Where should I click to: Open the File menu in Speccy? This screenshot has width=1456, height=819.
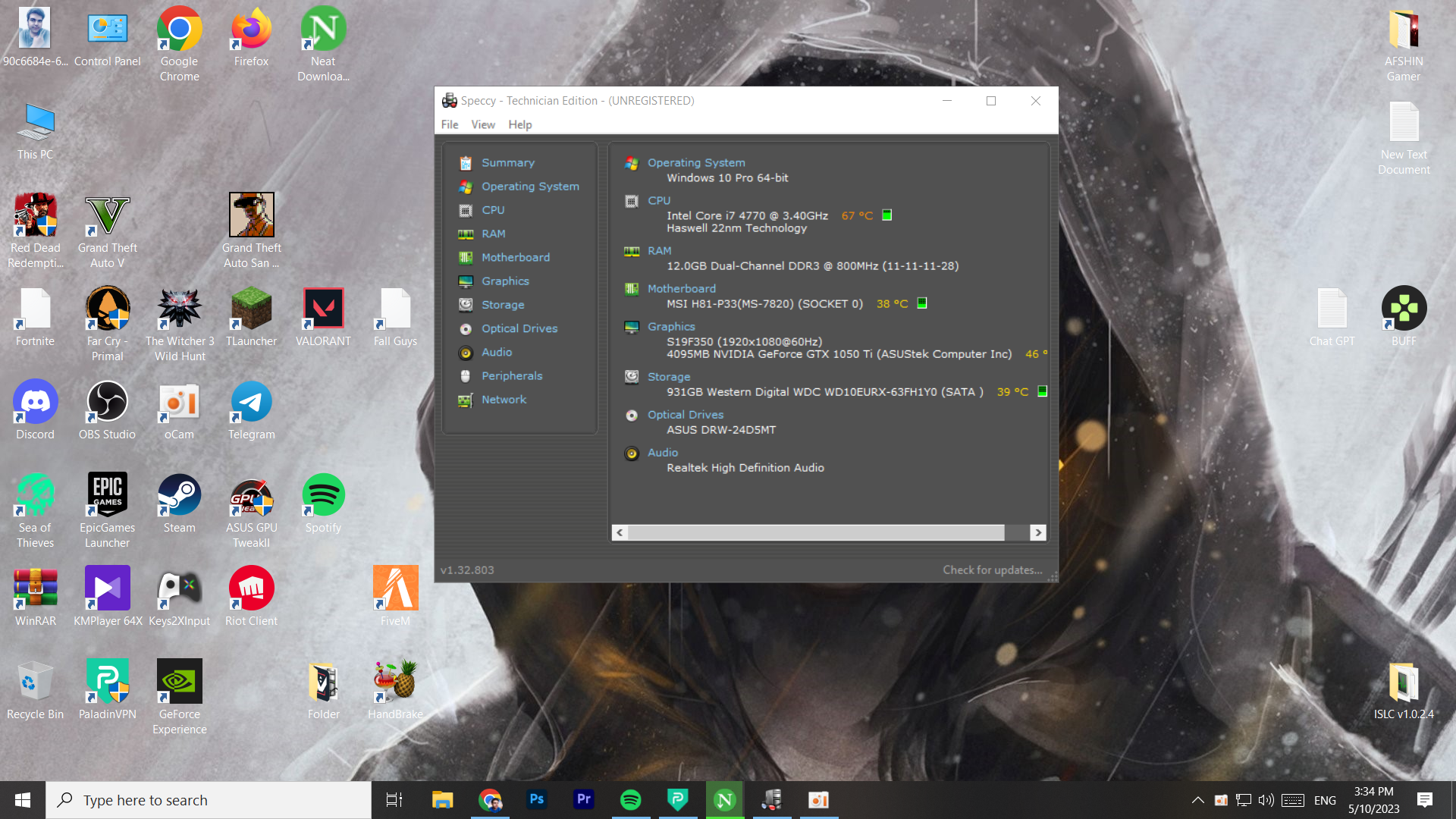tap(450, 124)
